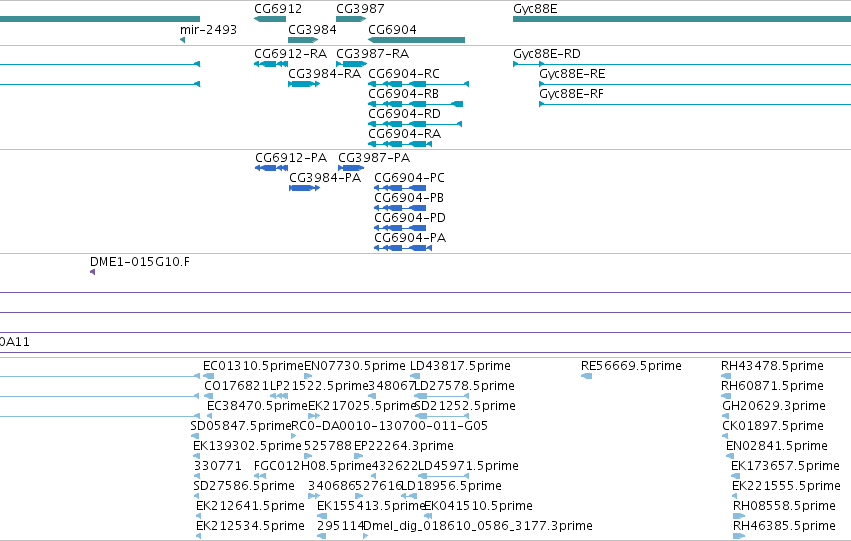Select the CG6904-PC protein label

[x=409, y=178]
